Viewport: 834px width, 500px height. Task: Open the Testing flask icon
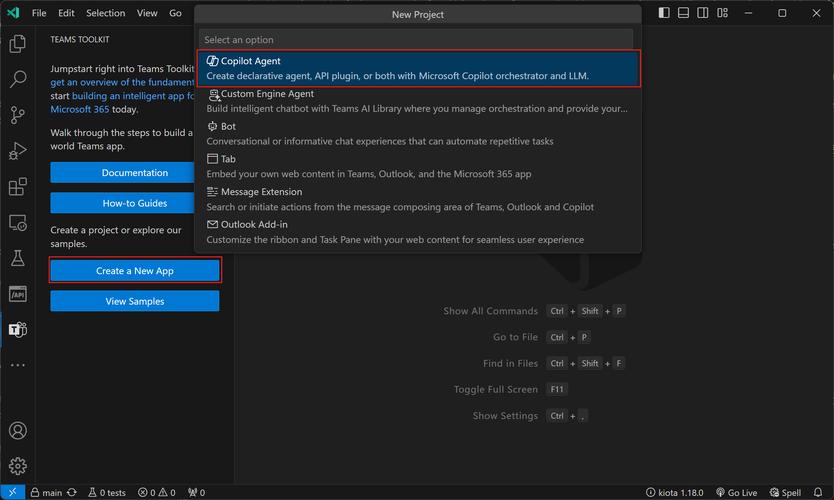click(x=17, y=258)
